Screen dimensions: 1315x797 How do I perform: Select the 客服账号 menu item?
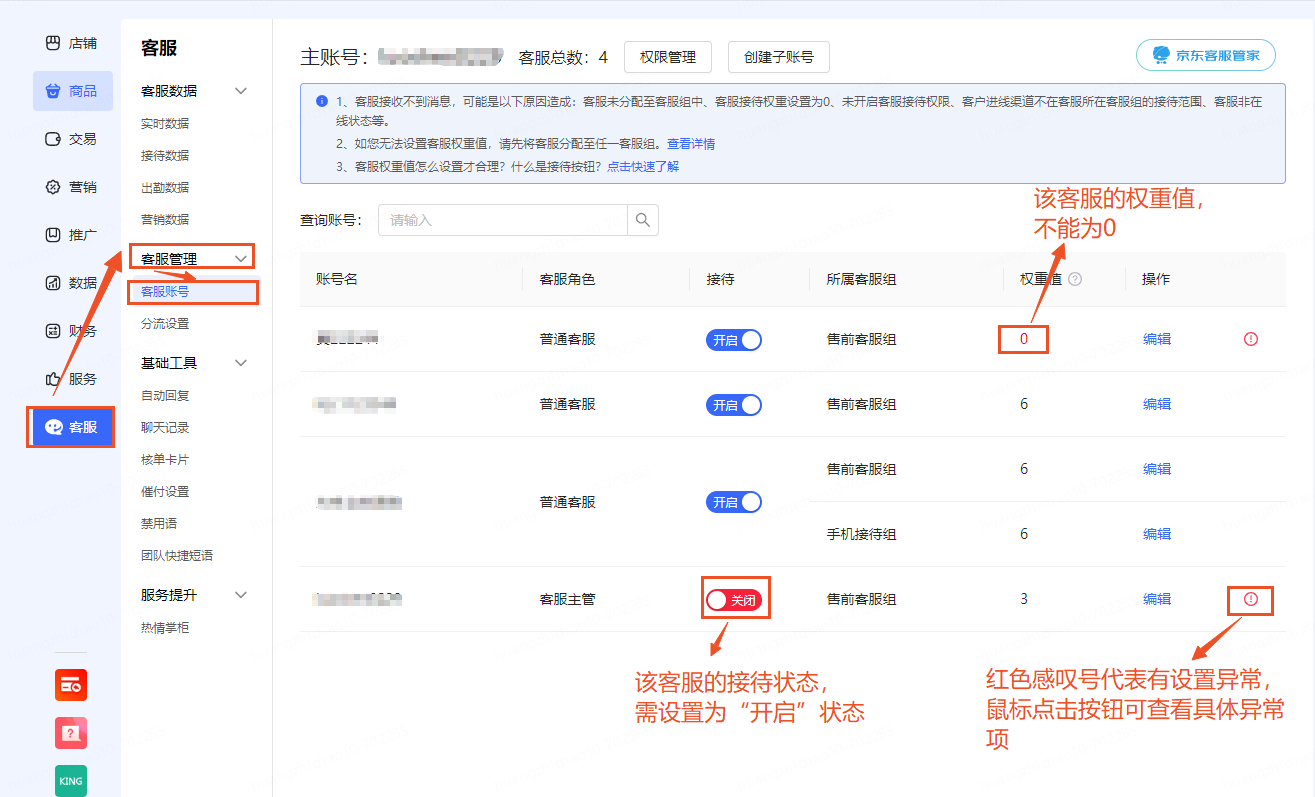(x=165, y=292)
